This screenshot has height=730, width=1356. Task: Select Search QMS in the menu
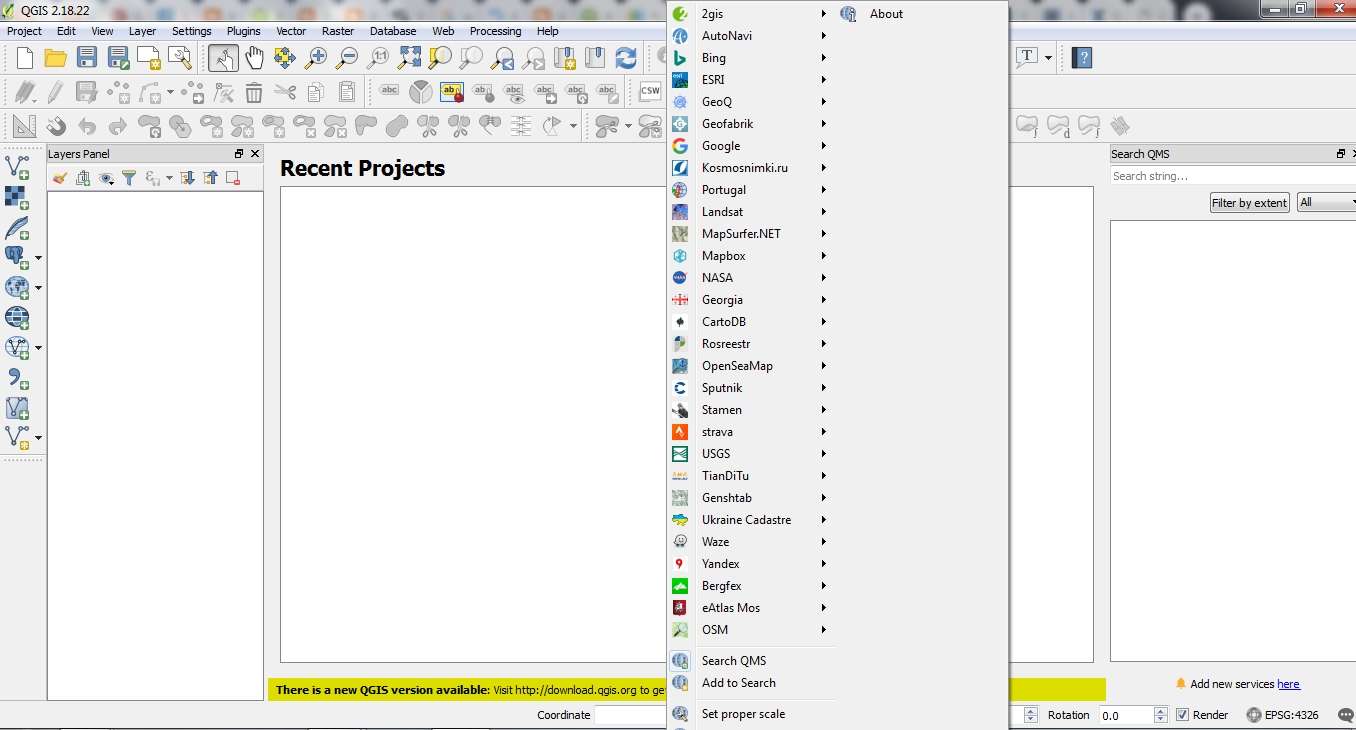pyautogui.click(x=733, y=660)
